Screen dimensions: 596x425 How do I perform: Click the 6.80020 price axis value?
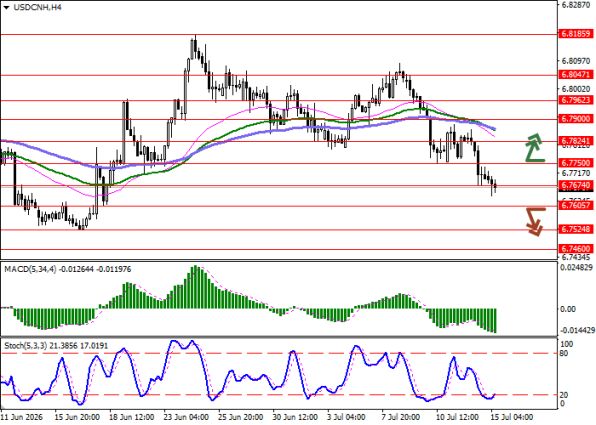pos(576,89)
